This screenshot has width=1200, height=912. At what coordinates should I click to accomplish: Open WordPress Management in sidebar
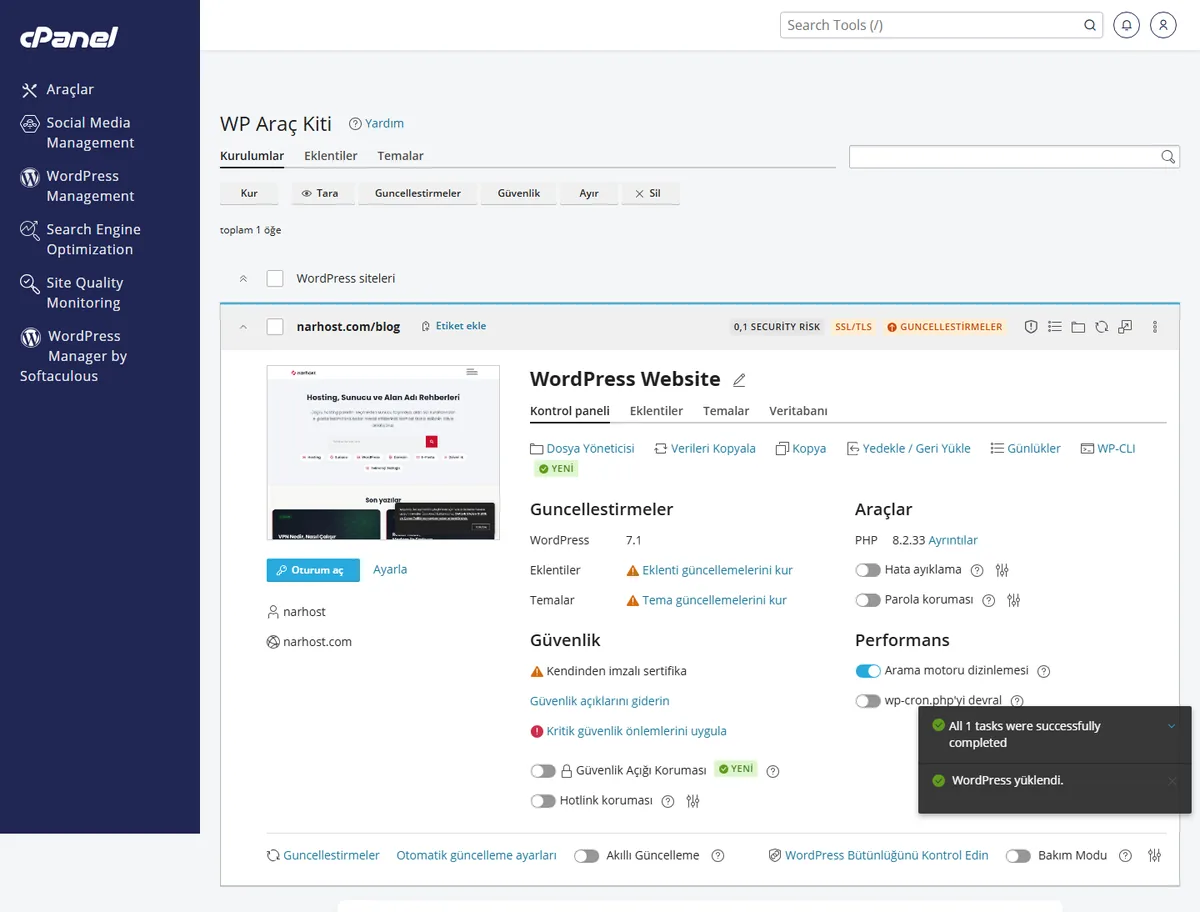90,186
